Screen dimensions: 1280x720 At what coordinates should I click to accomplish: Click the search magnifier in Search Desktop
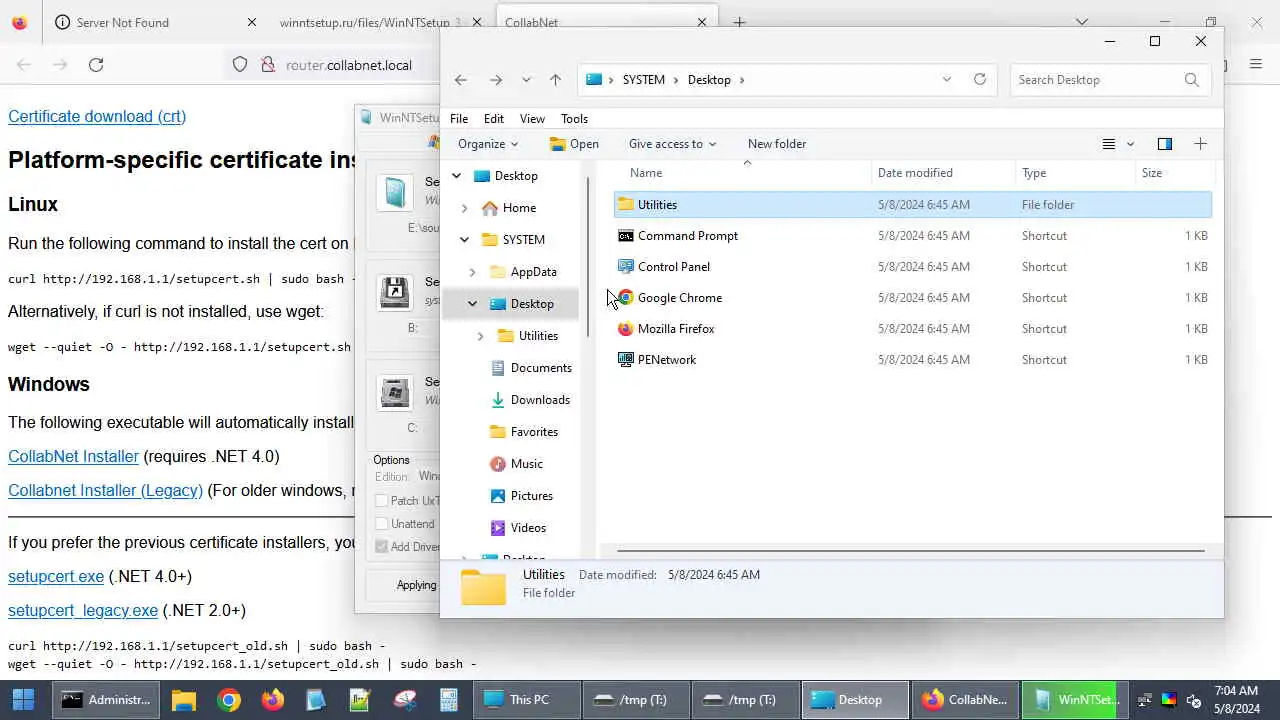click(x=1191, y=80)
